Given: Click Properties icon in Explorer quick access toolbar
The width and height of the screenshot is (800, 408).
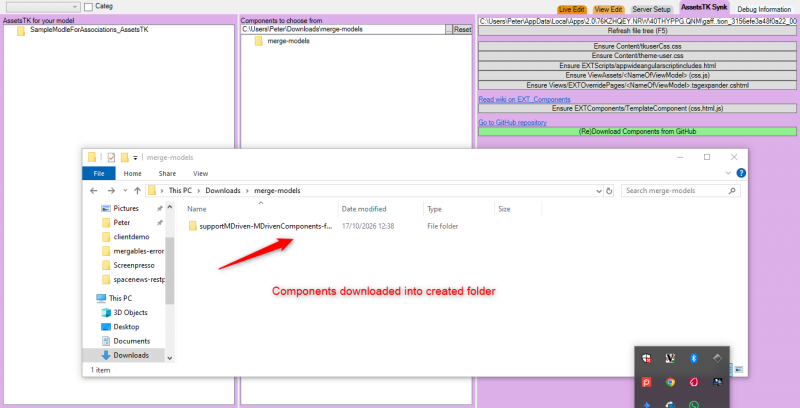Looking at the screenshot, I should (x=111, y=157).
